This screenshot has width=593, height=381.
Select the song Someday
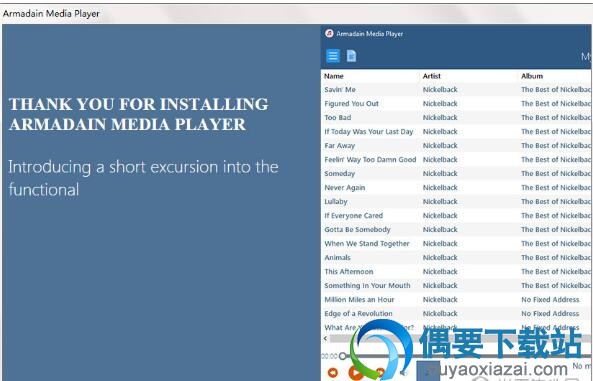340,174
